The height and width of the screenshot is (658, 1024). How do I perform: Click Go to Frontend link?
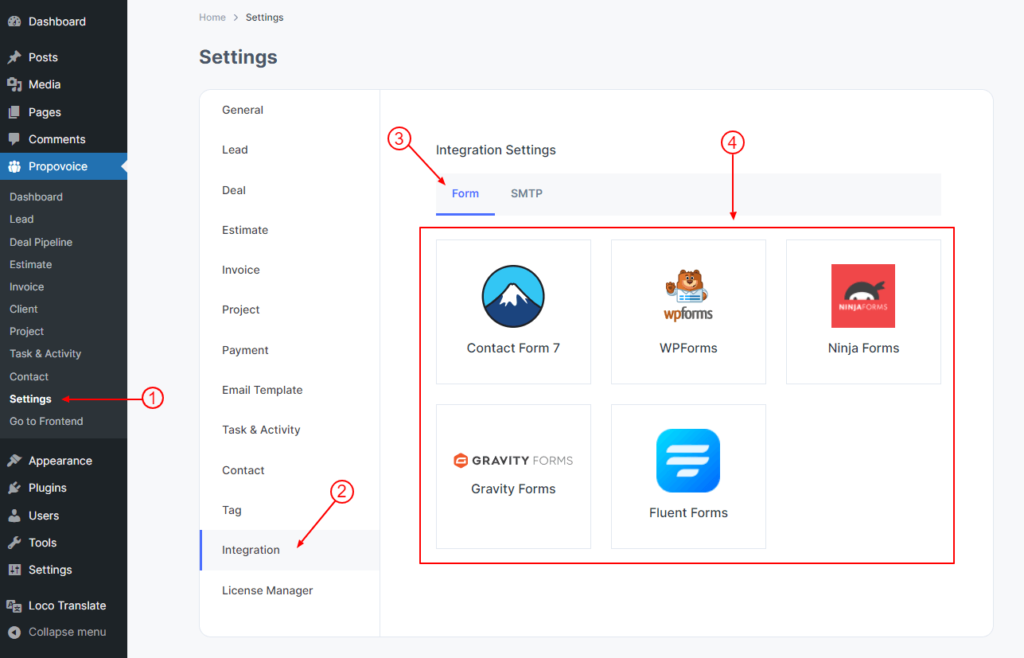pos(46,421)
